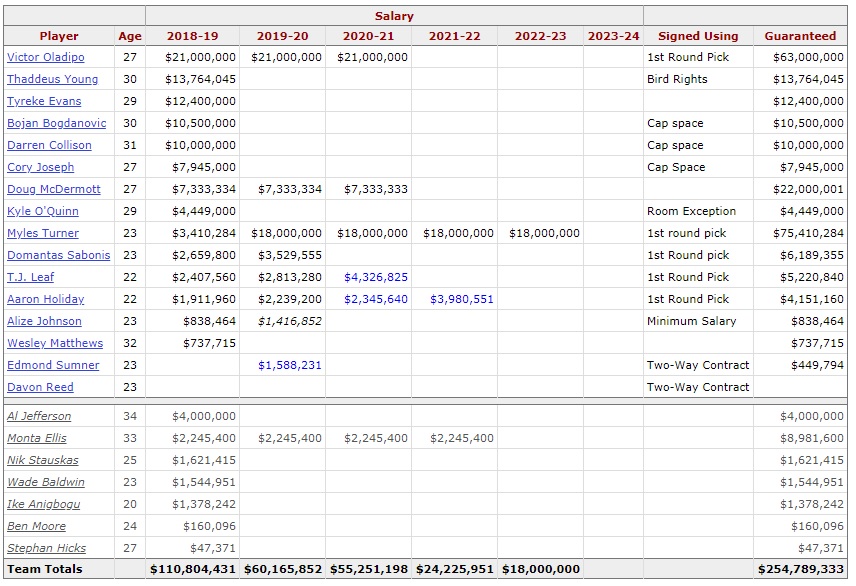The width and height of the screenshot is (856, 586).
Task: Select Thaddeus Young's $13,764,045 2018-19 salary
Action: pos(200,79)
